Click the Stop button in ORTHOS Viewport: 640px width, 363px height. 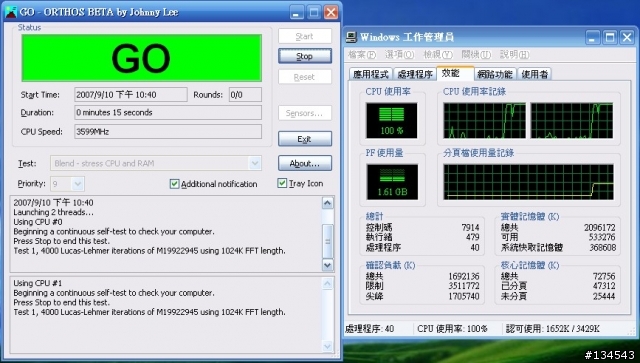coord(304,56)
